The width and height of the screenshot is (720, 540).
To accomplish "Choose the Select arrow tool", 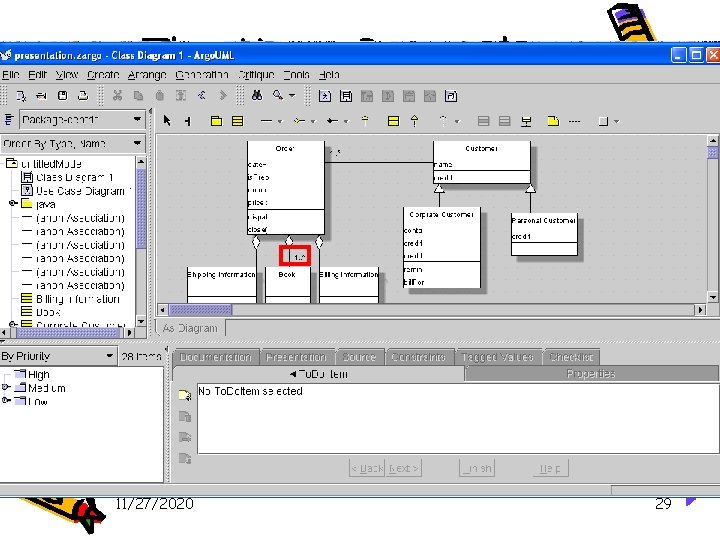I will click(x=167, y=121).
